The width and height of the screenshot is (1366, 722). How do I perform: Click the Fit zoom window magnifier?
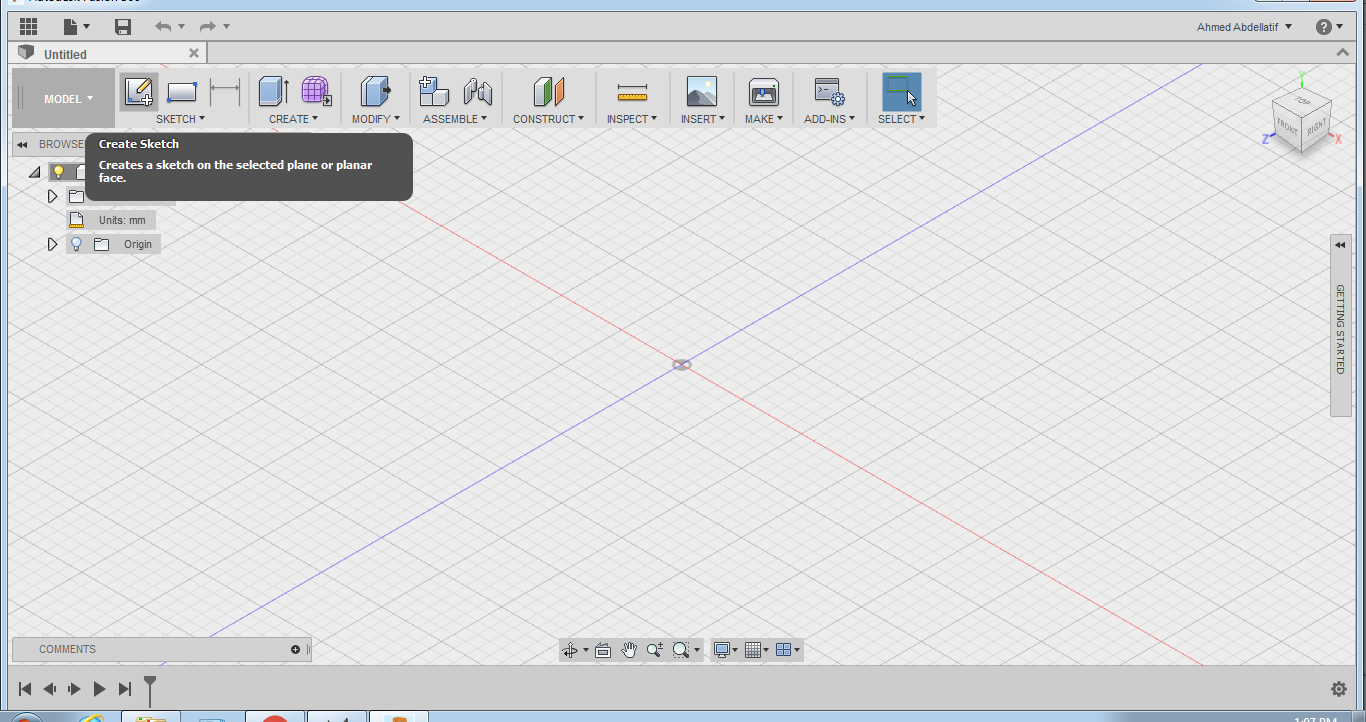[681, 650]
